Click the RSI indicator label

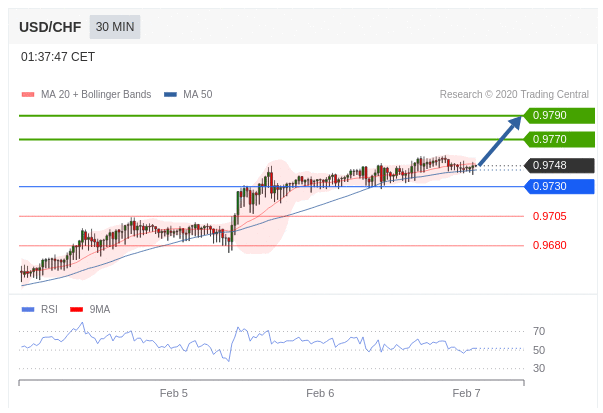pyautogui.click(x=49, y=310)
